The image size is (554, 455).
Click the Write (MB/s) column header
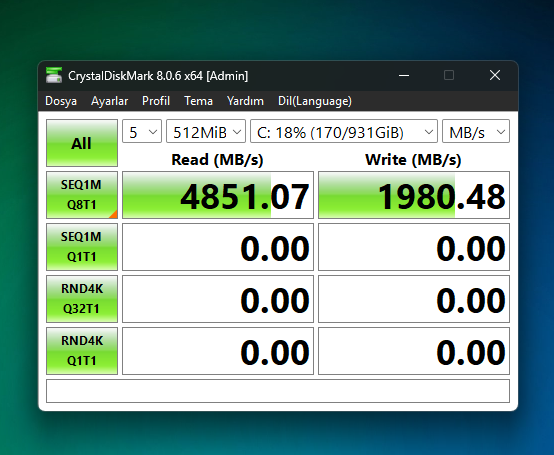pyautogui.click(x=413, y=160)
